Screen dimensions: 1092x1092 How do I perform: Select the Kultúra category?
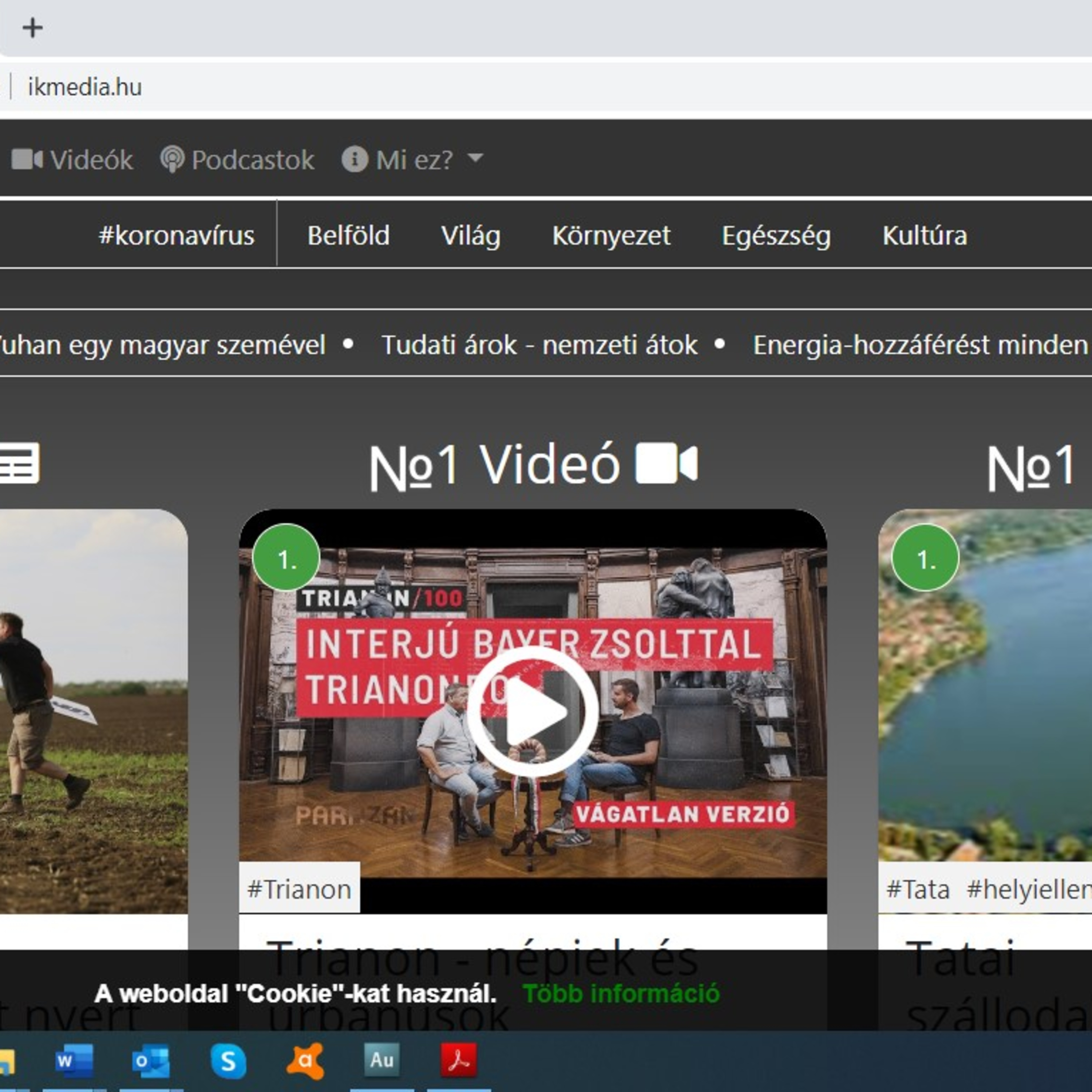point(925,235)
